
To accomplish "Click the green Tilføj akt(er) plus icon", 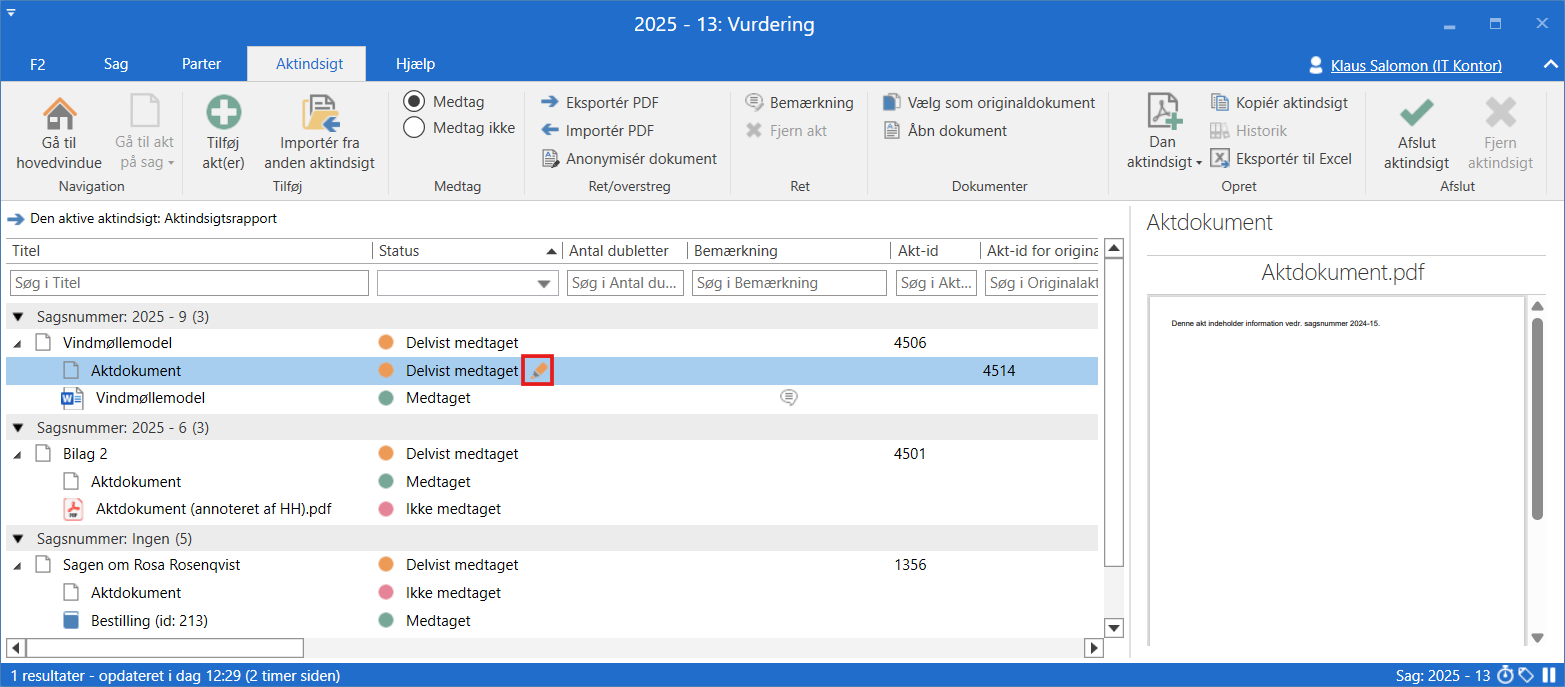I will (x=224, y=113).
